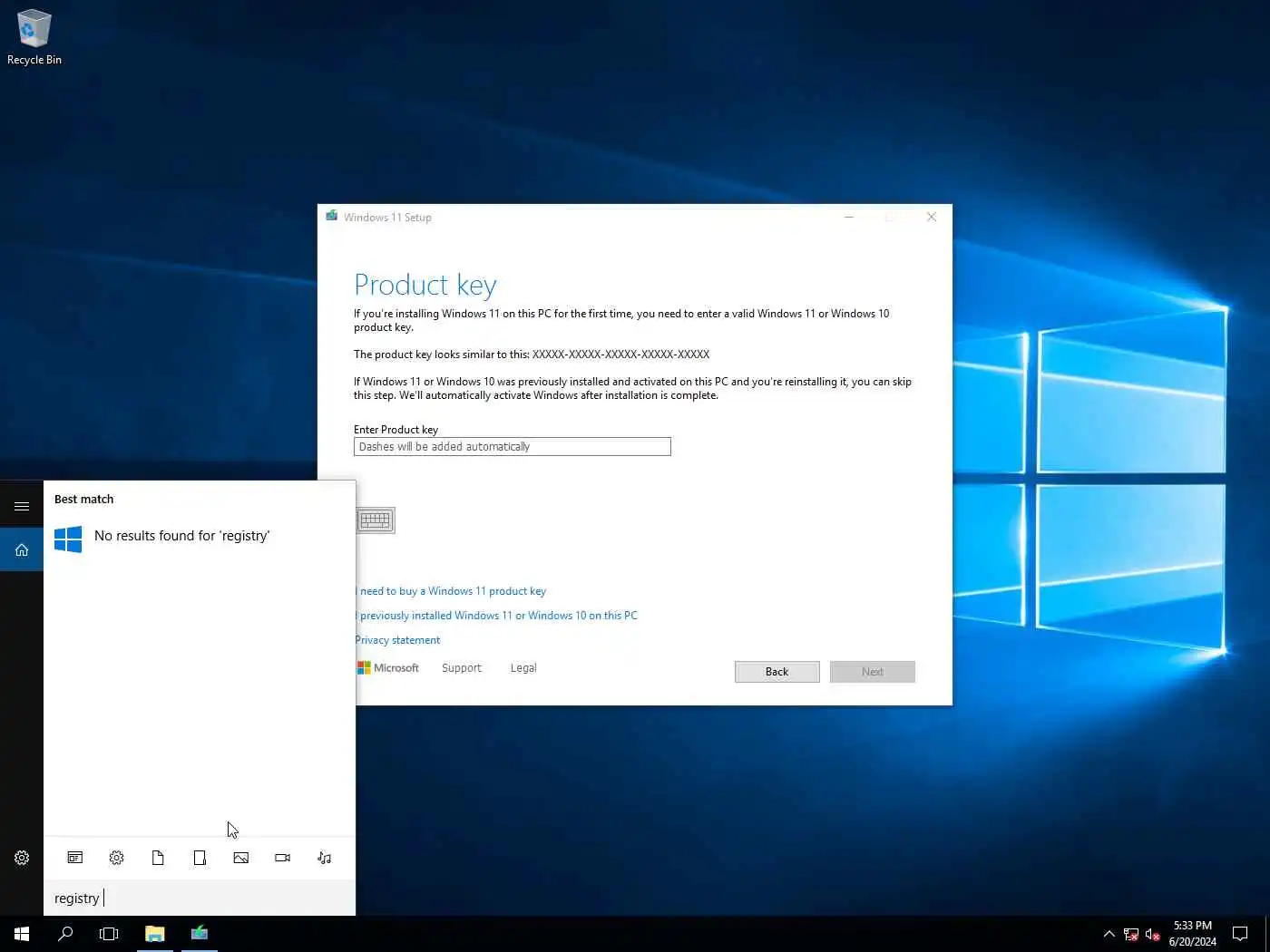The image size is (1270, 952).
Task: Click the on-screen keyboard icon in Setup
Action: [x=375, y=520]
